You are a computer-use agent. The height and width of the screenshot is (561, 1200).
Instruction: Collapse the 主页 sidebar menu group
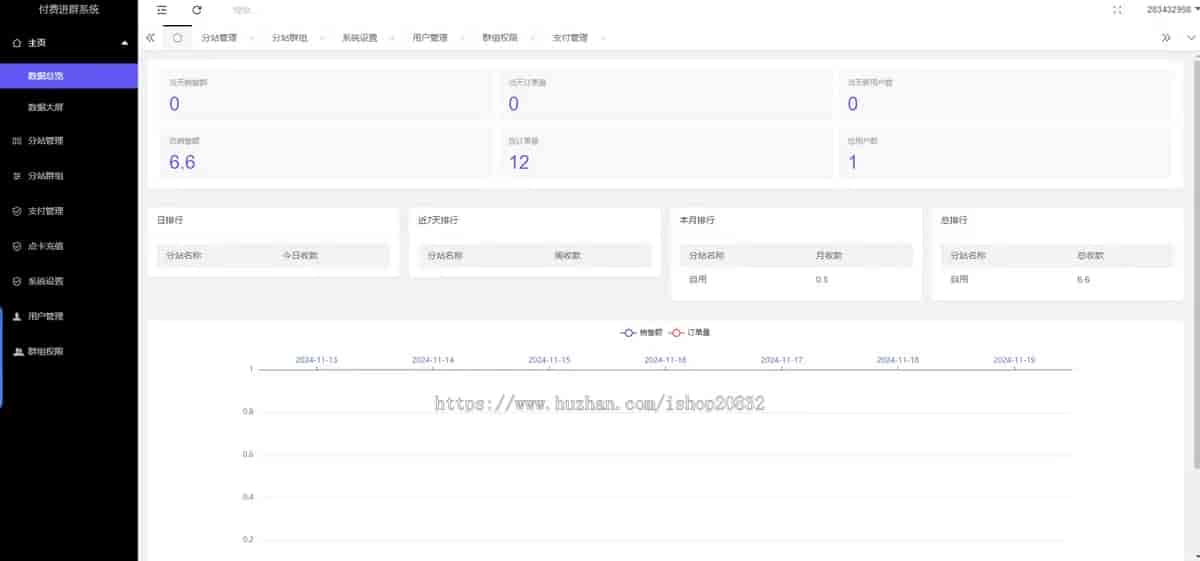point(123,44)
